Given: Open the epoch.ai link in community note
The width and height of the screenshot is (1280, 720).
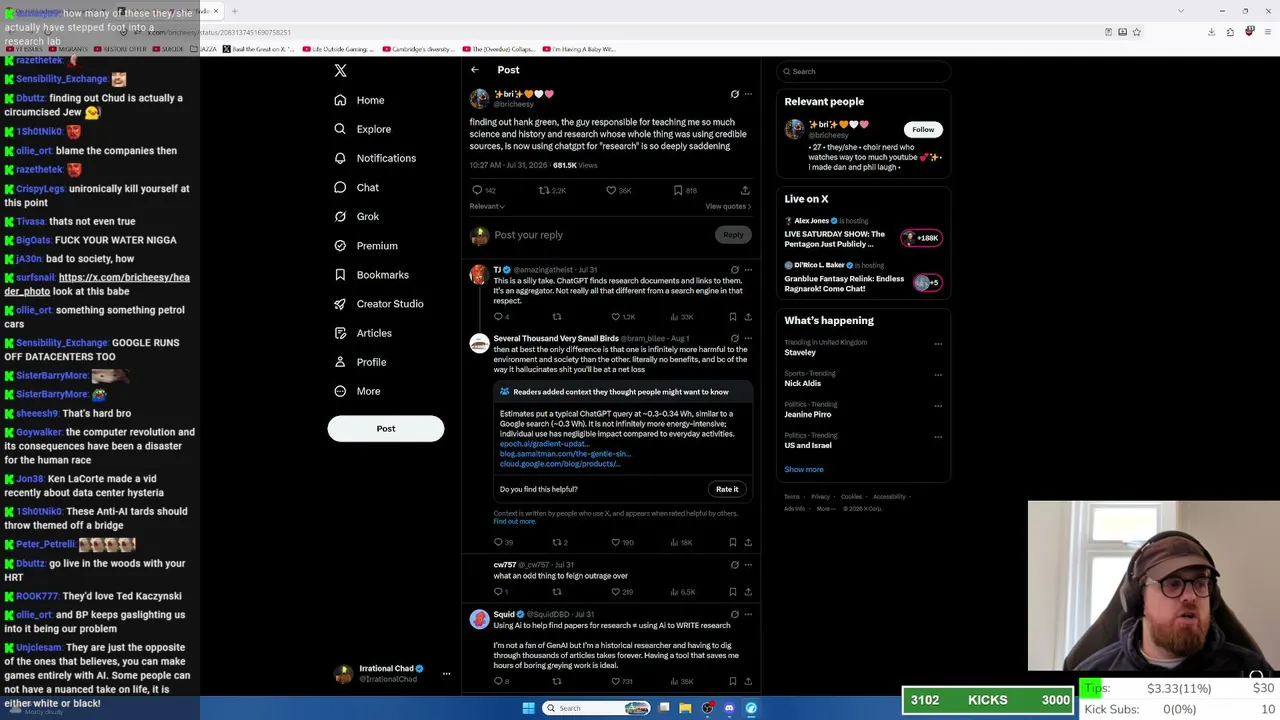Looking at the screenshot, I should (547, 444).
